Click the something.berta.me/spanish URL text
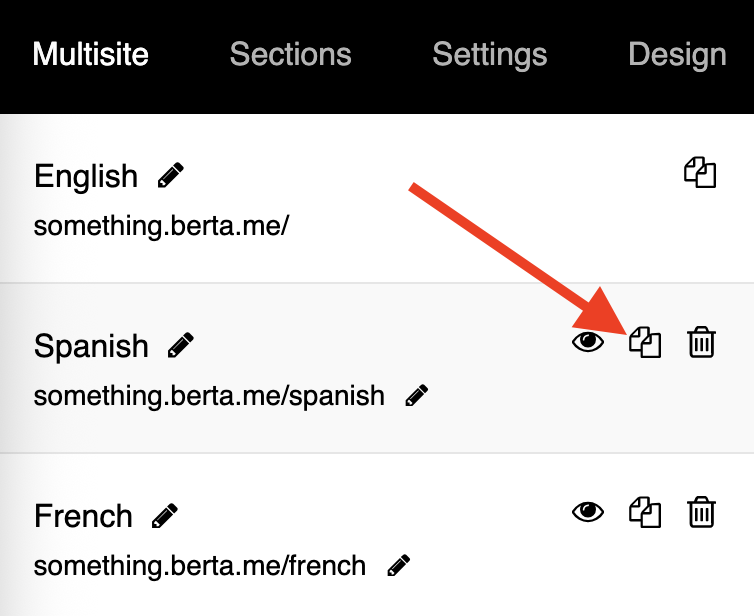 (209, 396)
